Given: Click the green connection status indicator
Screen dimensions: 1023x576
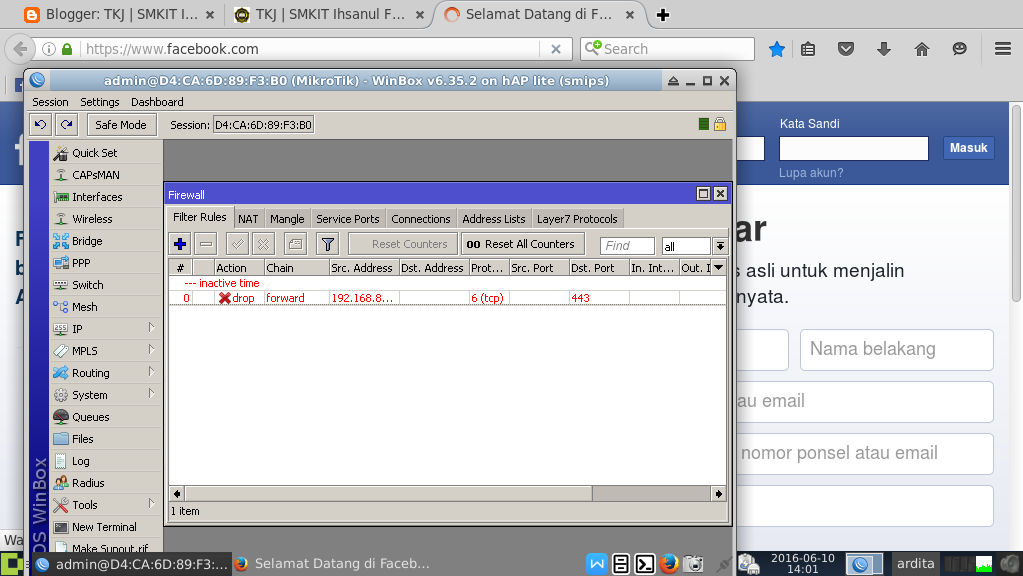Looking at the screenshot, I should (703, 124).
